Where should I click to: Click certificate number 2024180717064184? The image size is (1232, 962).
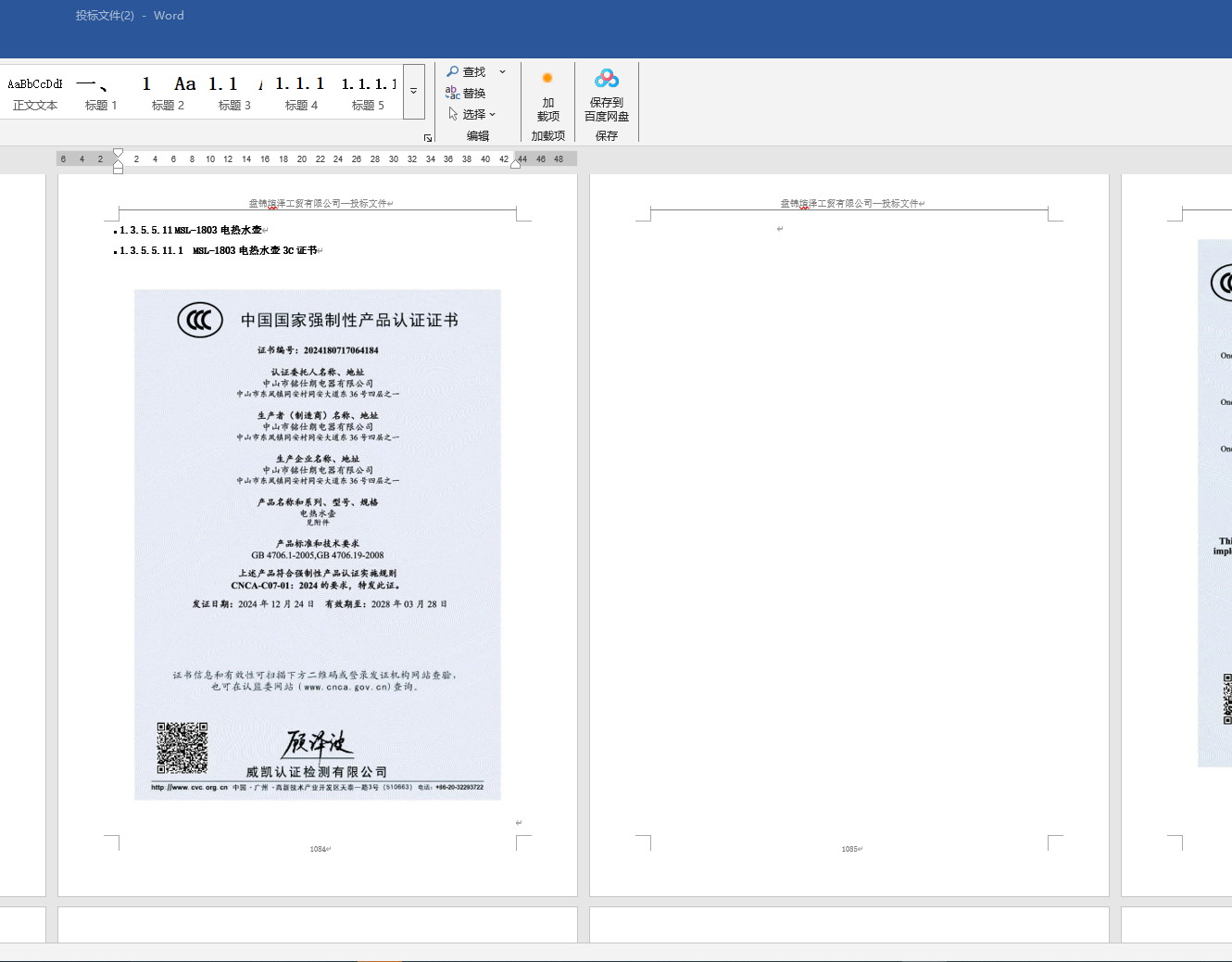tap(341, 350)
